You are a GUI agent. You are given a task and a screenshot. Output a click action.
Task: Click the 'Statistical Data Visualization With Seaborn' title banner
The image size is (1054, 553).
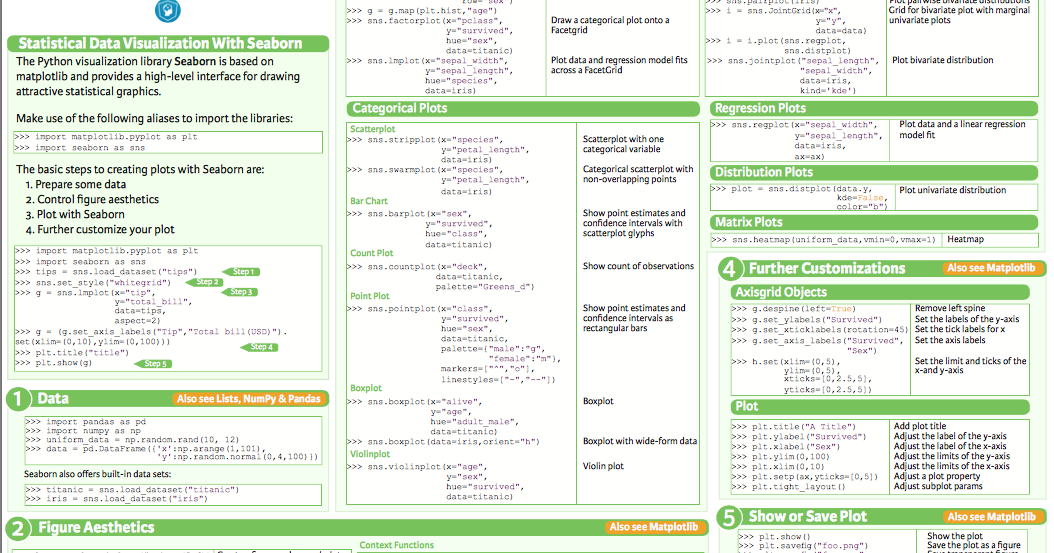click(168, 44)
